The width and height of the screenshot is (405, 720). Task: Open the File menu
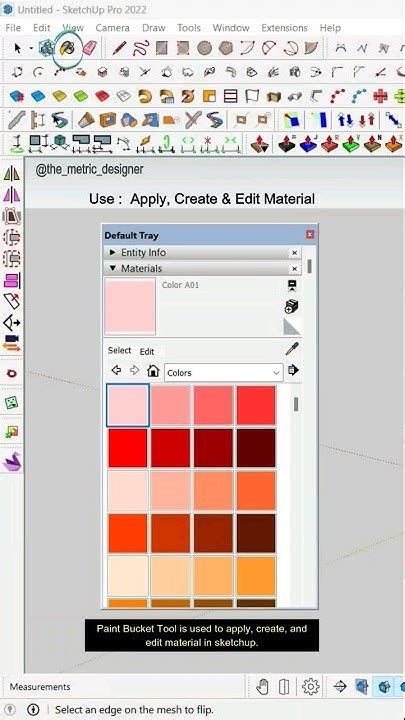point(13,28)
